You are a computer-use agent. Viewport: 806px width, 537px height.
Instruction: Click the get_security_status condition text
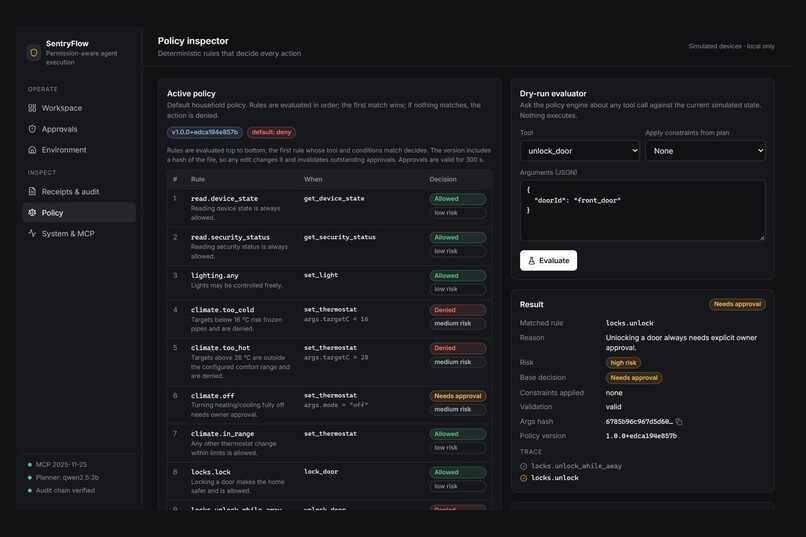coord(340,237)
